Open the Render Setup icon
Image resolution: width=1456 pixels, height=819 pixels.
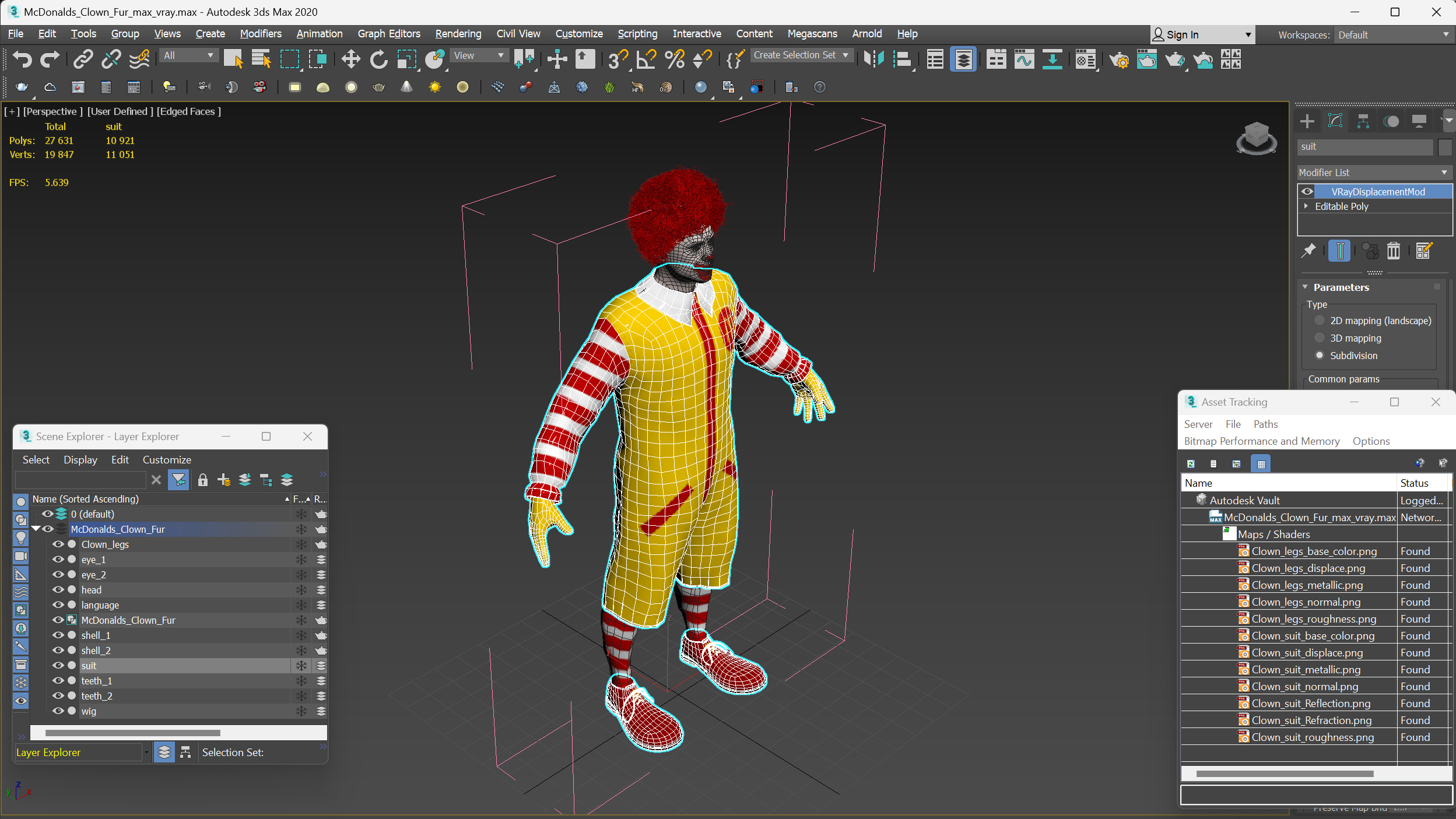[1119, 59]
